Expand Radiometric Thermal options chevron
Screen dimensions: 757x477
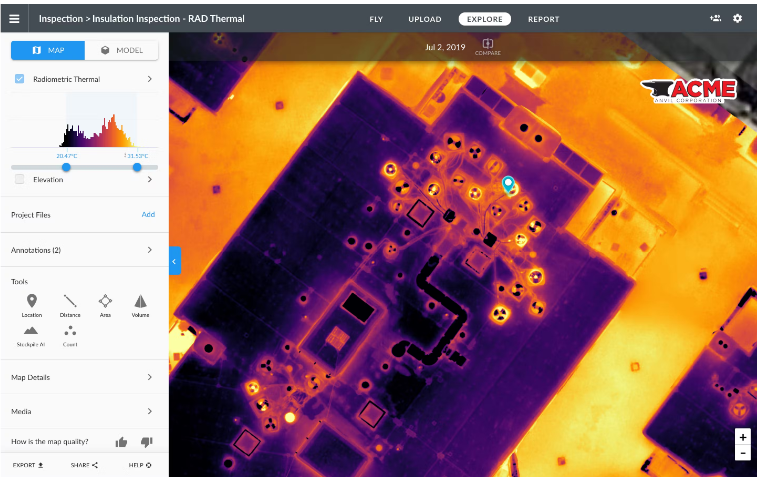pos(150,79)
